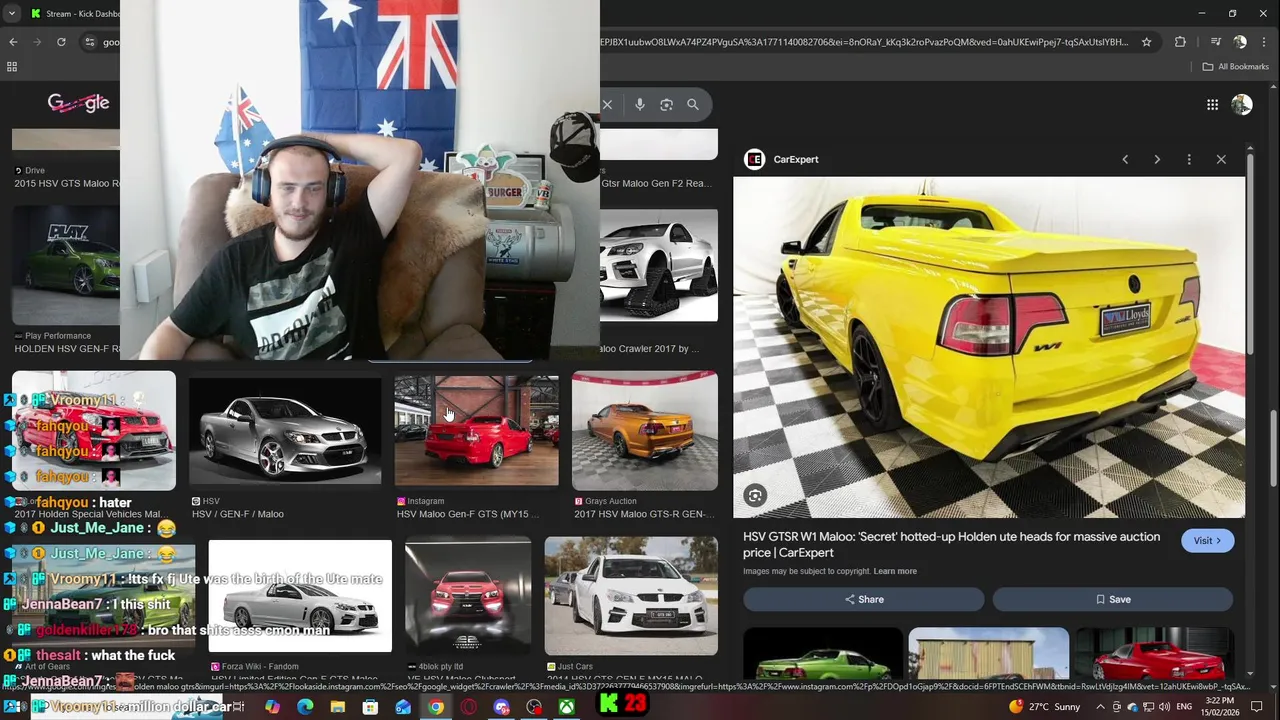The width and height of the screenshot is (1280, 720).
Task: Open the related red ute thumbnail
Action: click(1154, 653)
